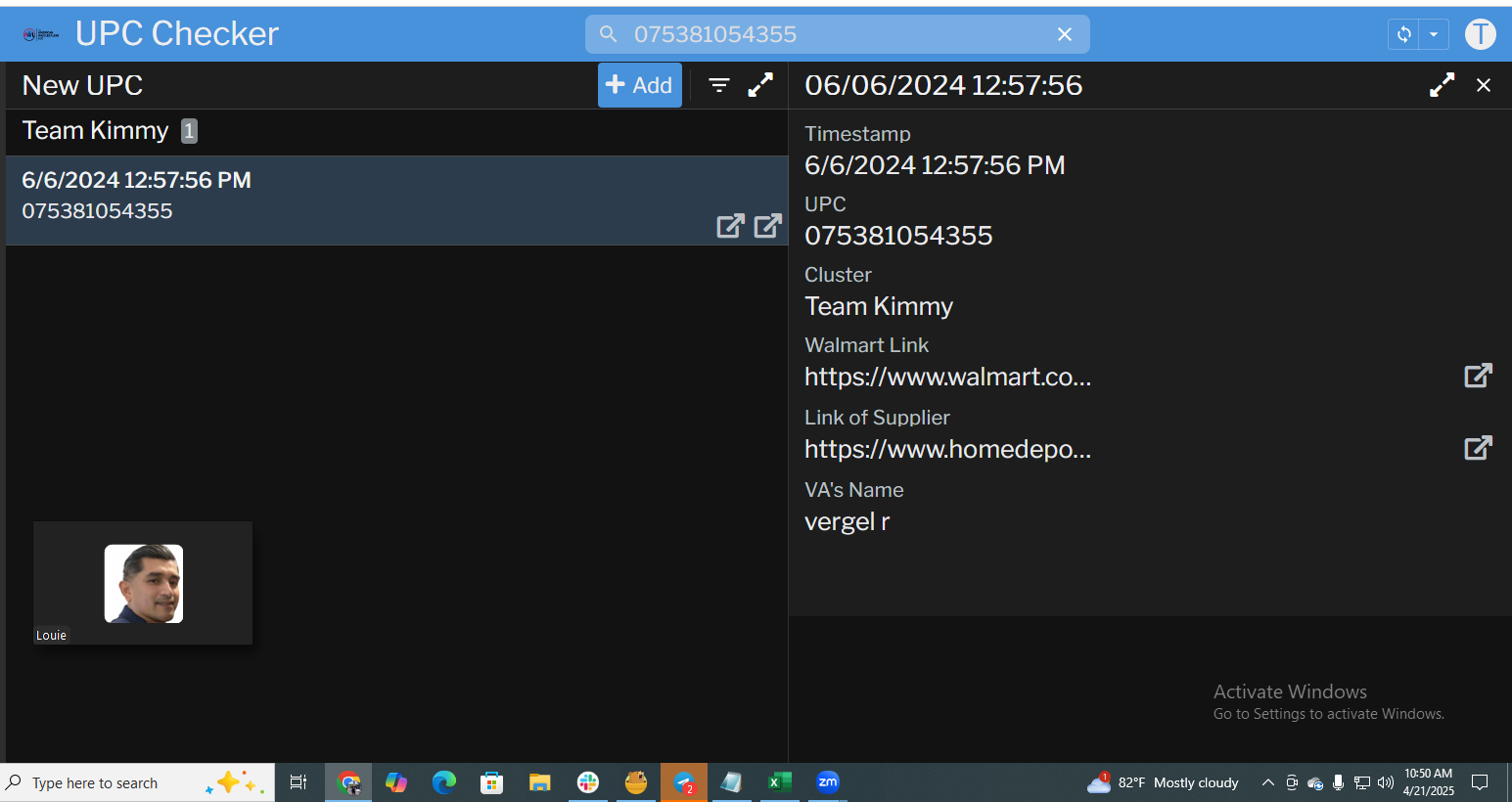The width and height of the screenshot is (1512, 802).
Task: Open the second external link icon in list row
Action: point(768,226)
